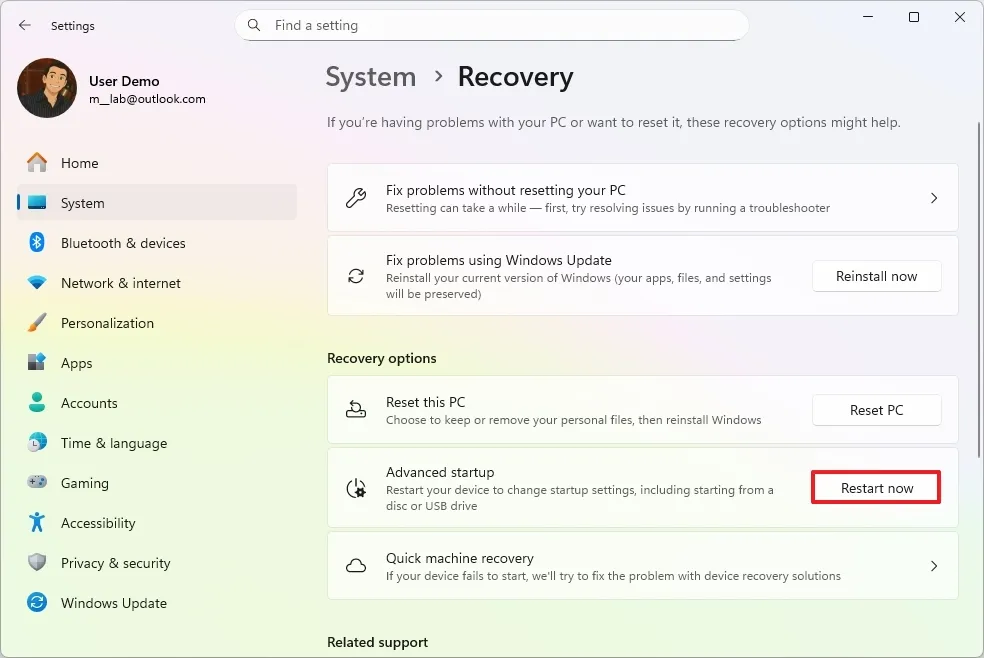Click the search magnifier icon
The width and height of the screenshot is (984, 658).
[254, 25]
